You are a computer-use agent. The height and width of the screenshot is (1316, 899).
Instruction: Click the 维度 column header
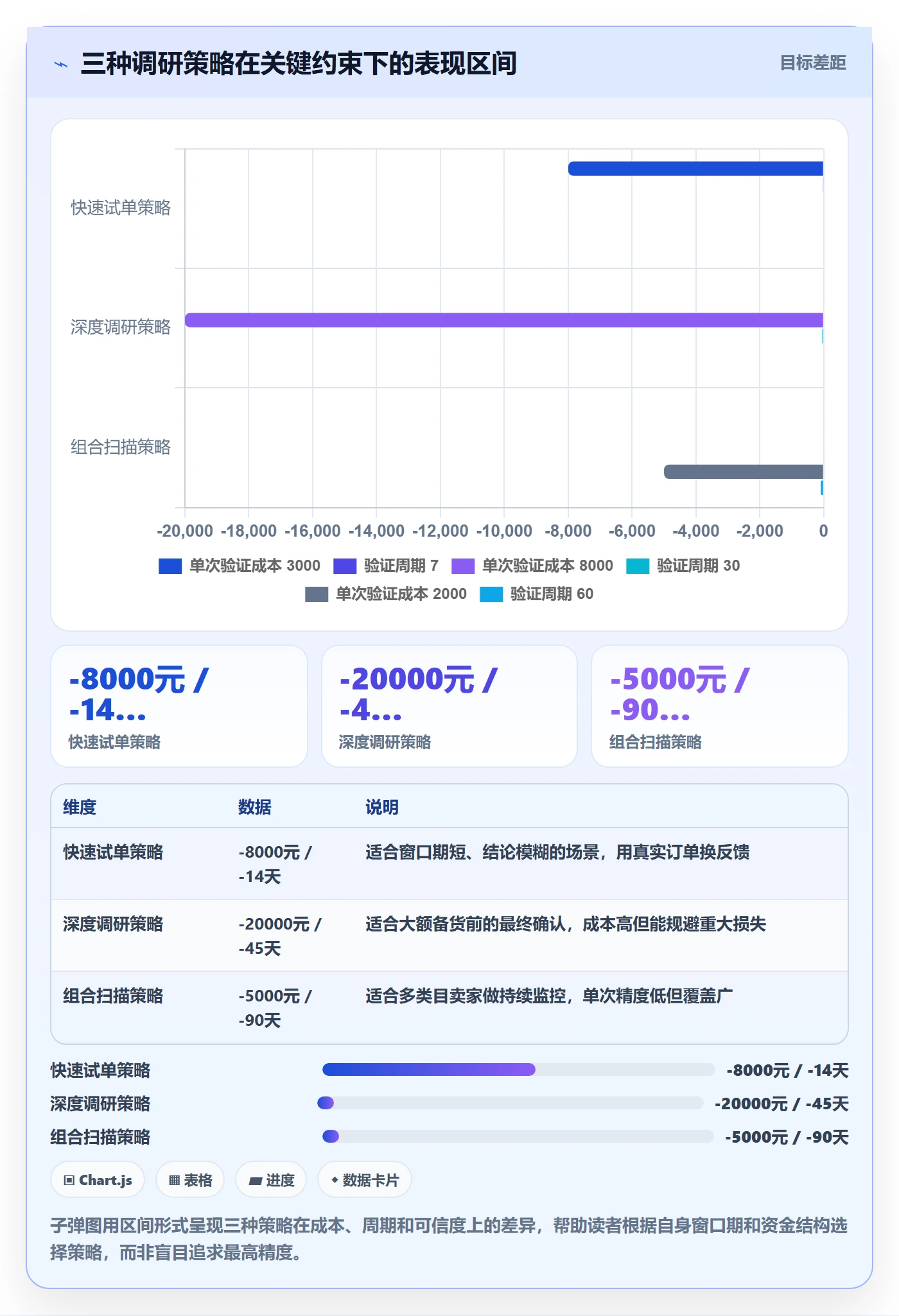pos(80,807)
